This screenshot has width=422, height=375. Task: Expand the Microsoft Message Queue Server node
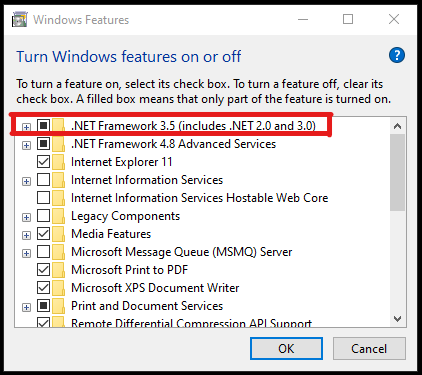point(26,253)
